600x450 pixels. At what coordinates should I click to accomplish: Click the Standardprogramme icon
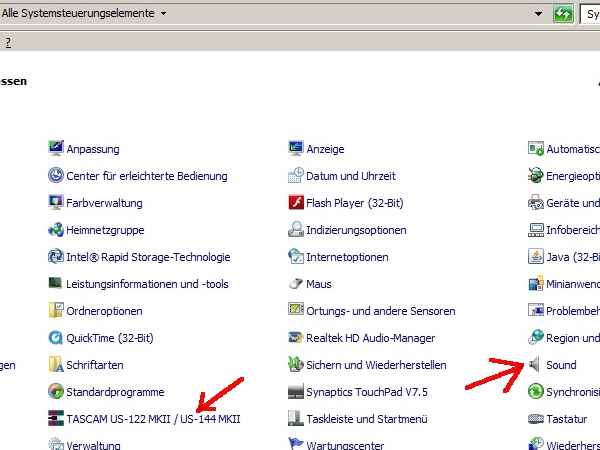click(x=56, y=391)
